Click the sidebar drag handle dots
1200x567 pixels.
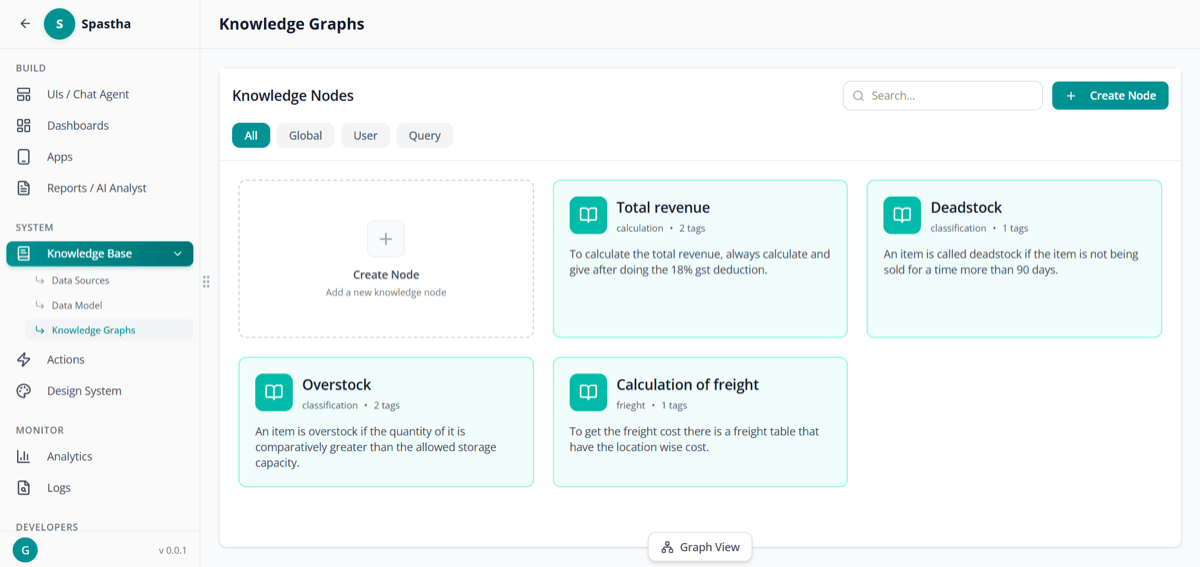[x=206, y=282]
